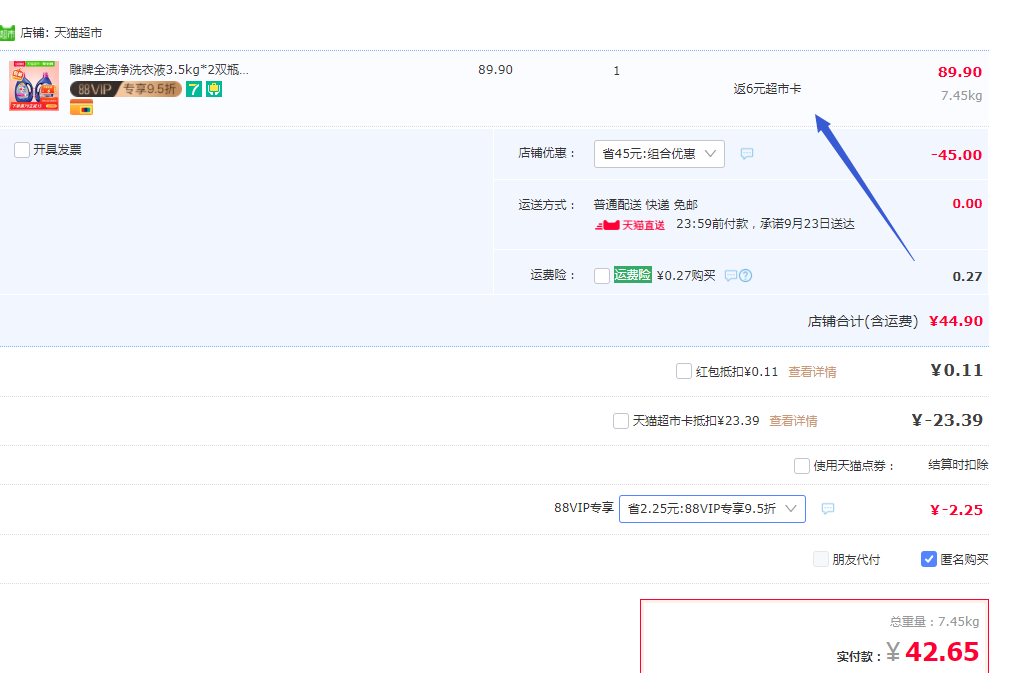
Task: Click the green 7-day return icon
Action: [x=194, y=89]
